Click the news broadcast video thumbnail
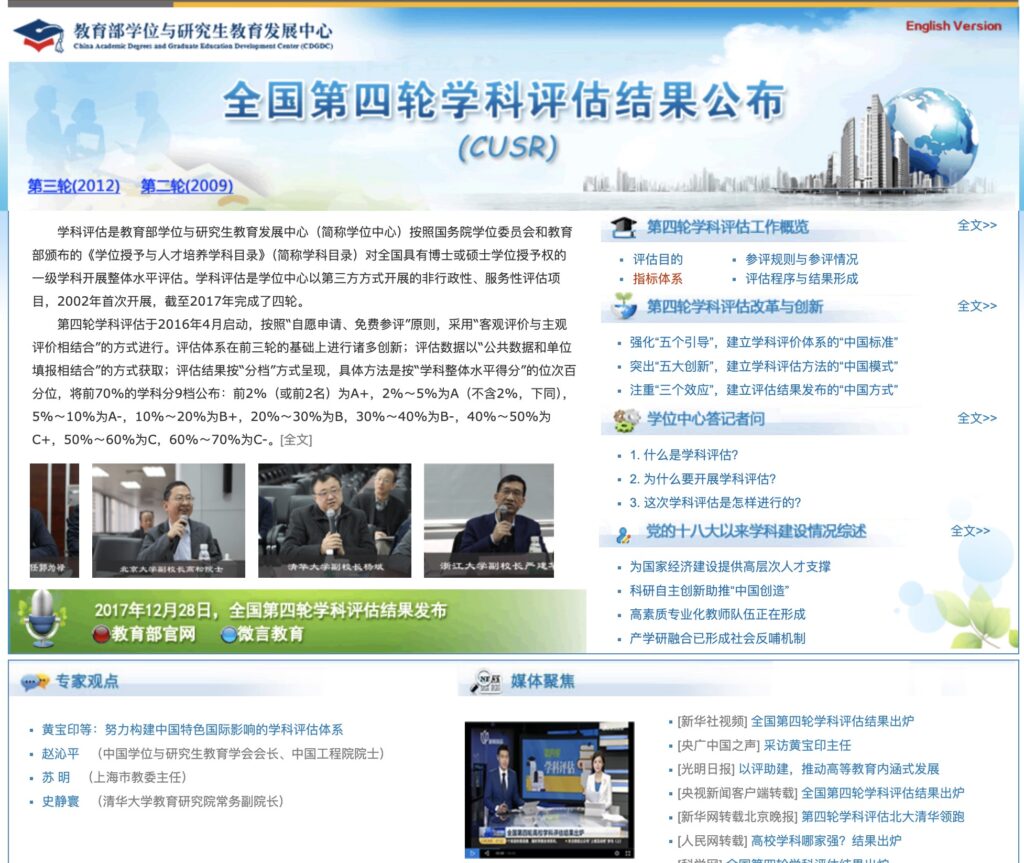The height and width of the screenshot is (863, 1024). pyautogui.click(x=549, y=790)
